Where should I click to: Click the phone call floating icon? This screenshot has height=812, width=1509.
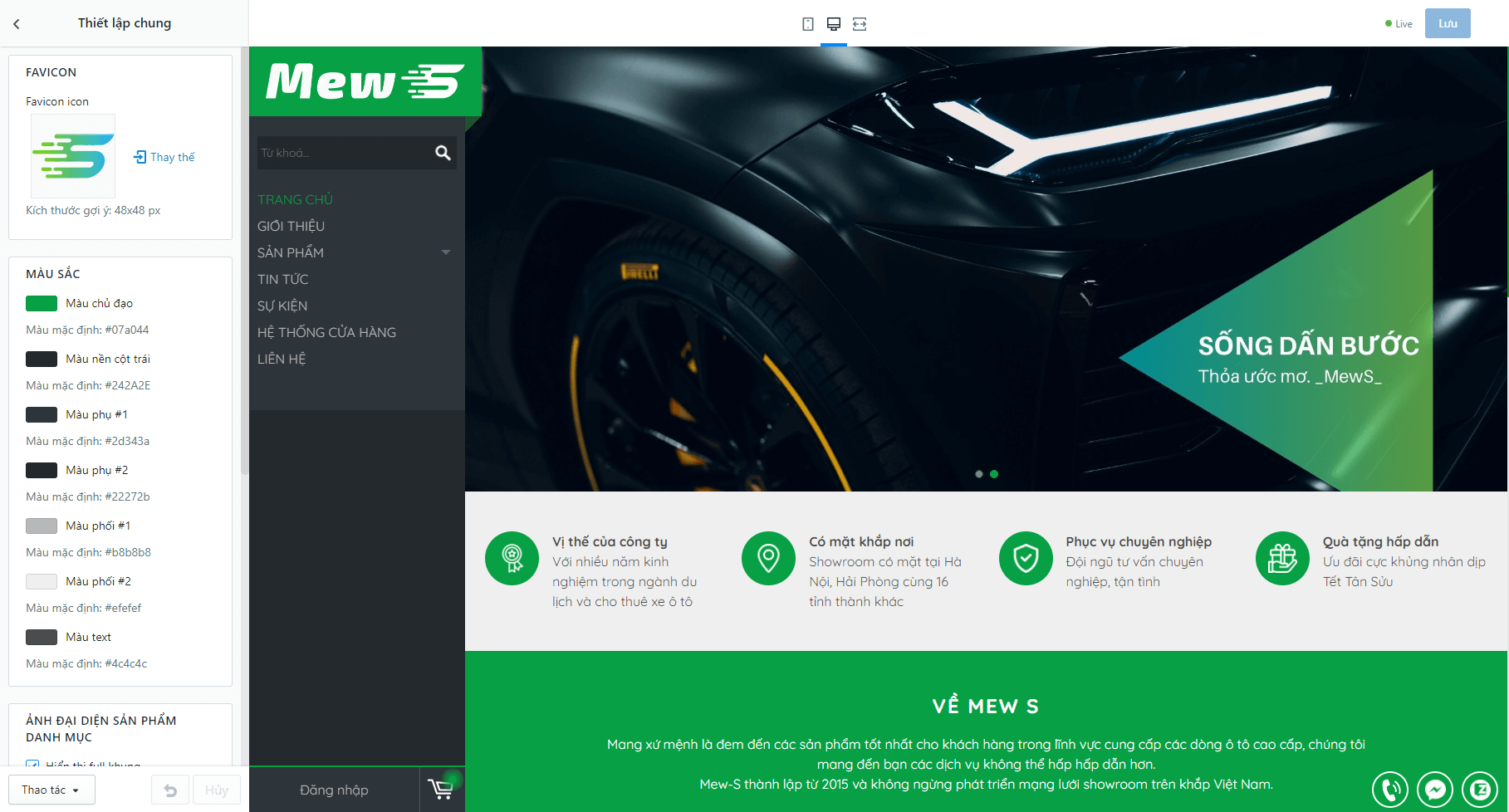click(1390, 790)
